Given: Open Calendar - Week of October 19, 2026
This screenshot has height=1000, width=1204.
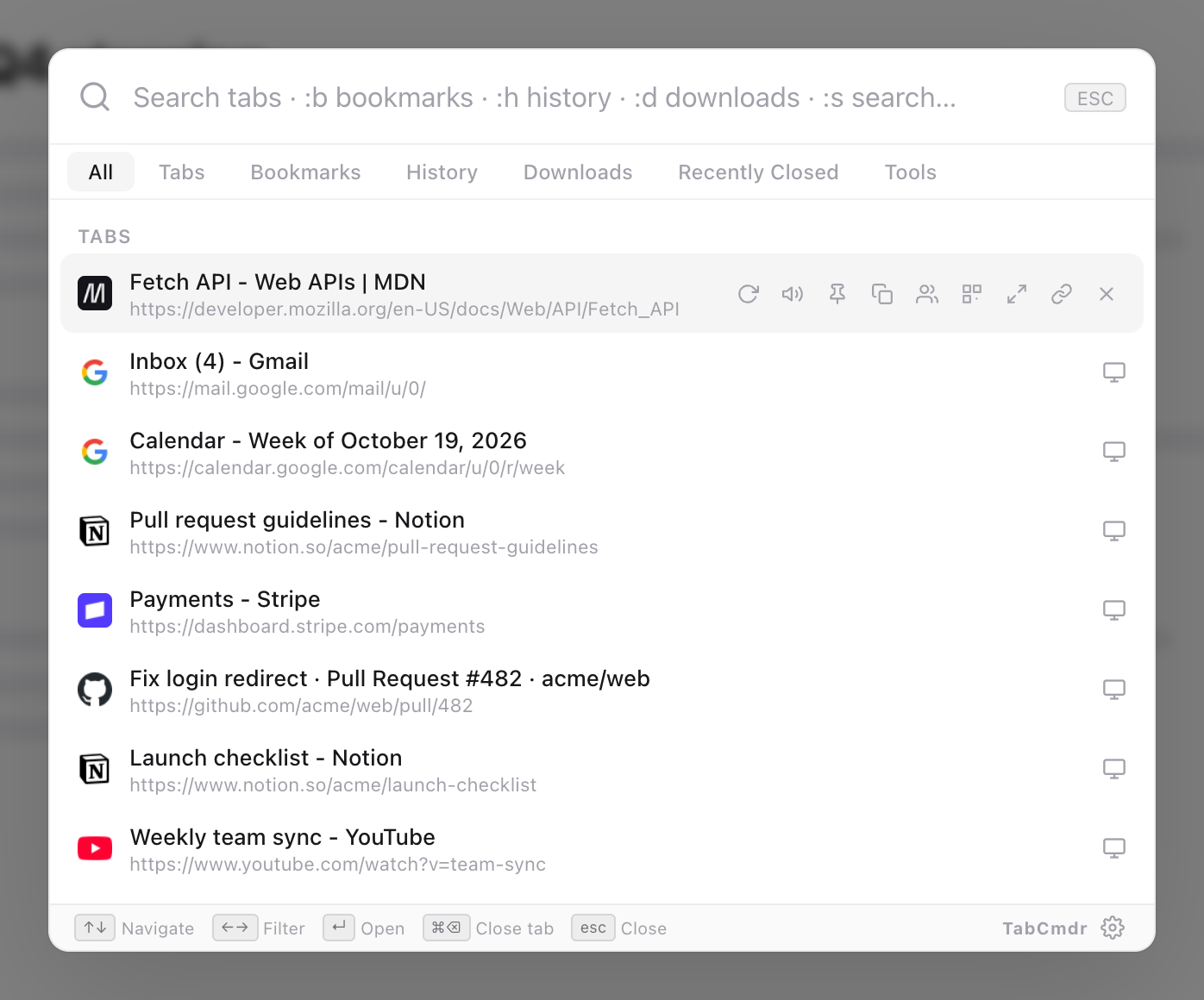Looking at the screenshot, I should pyautogui.click(x=602, y=452).
